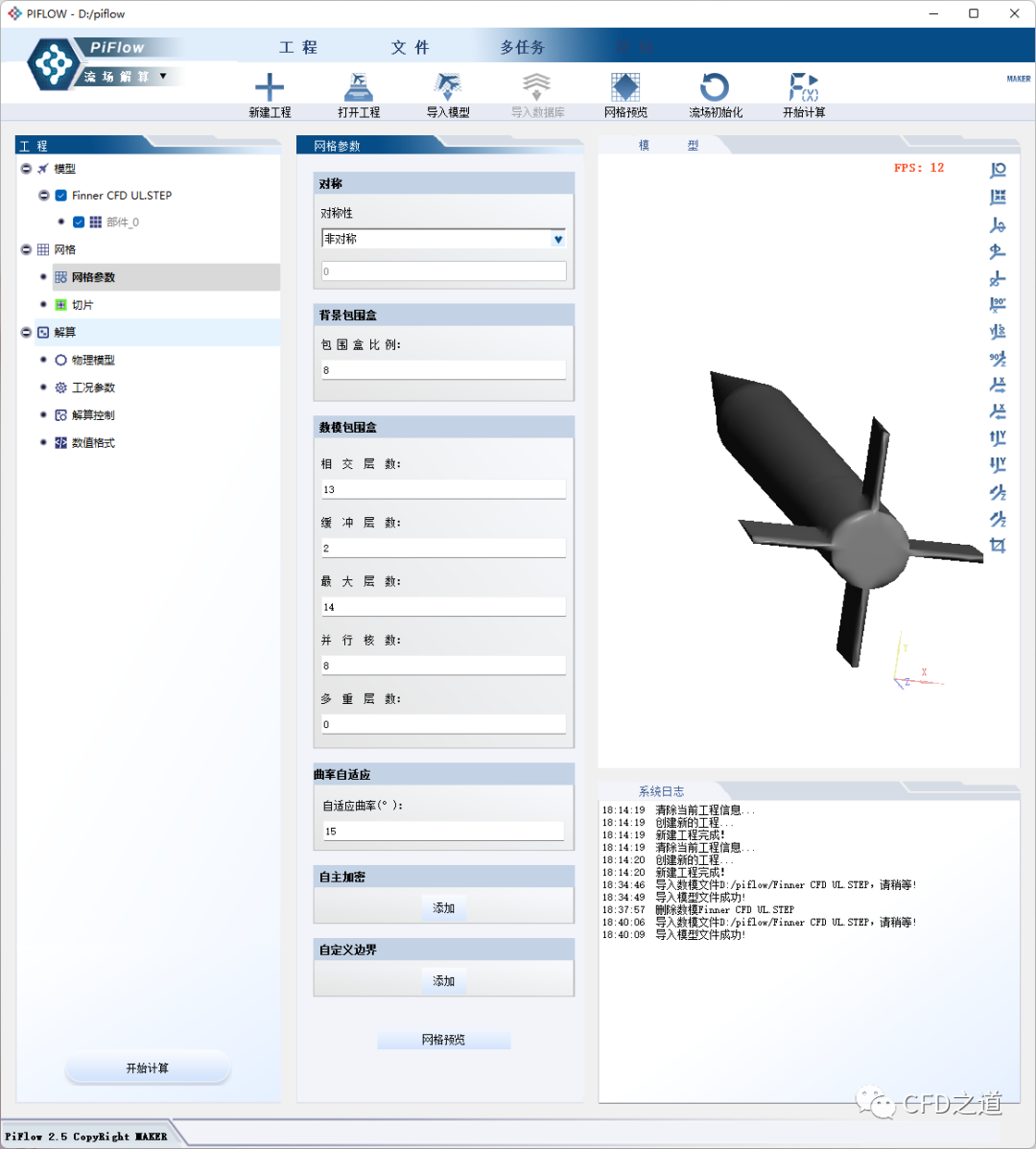Click the rotate 90° about Y icon
Screen dimensions: 1036x1149
[998, 331]
